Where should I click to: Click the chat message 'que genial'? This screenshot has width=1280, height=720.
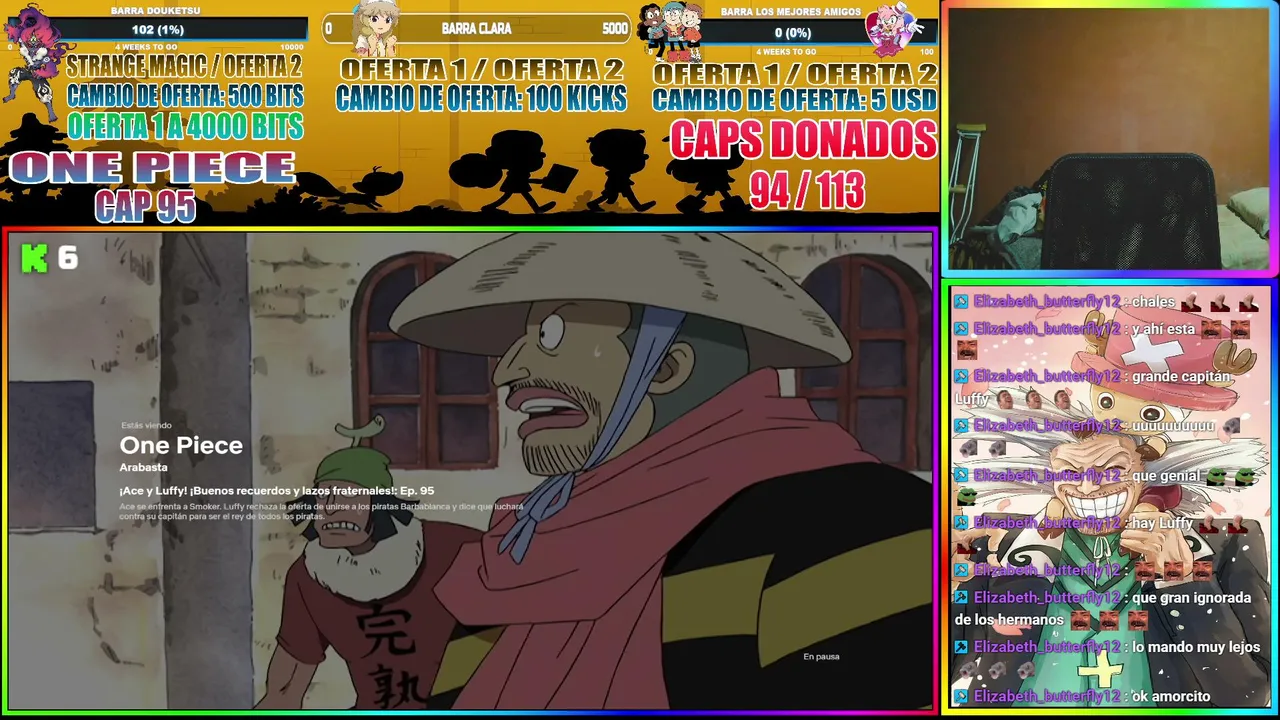pyautogui.click(x=1166, y=476)
